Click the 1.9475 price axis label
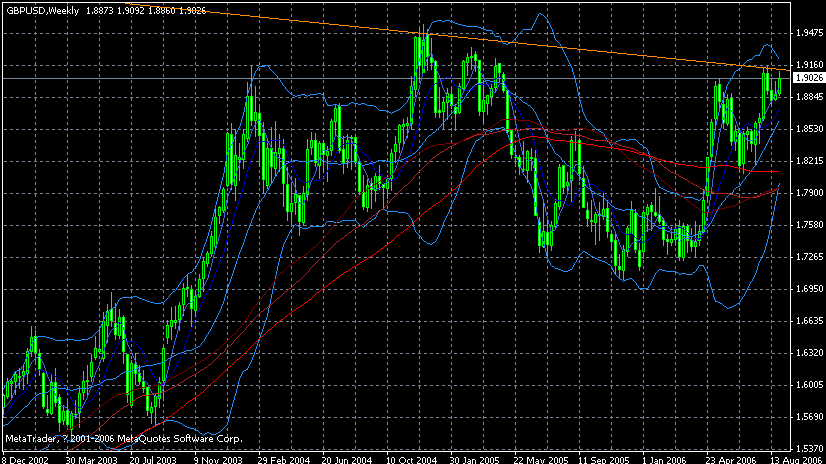826x464 pixels. [810, 33]
